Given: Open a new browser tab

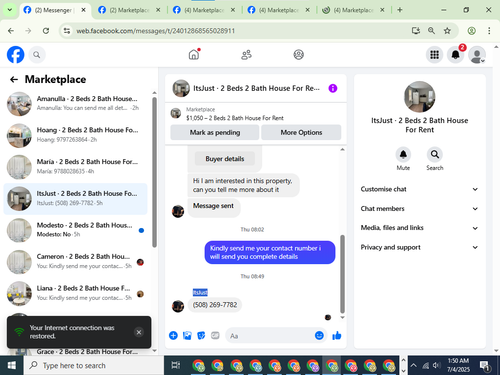Looking at the screenshot, I should tap(400, 10).
